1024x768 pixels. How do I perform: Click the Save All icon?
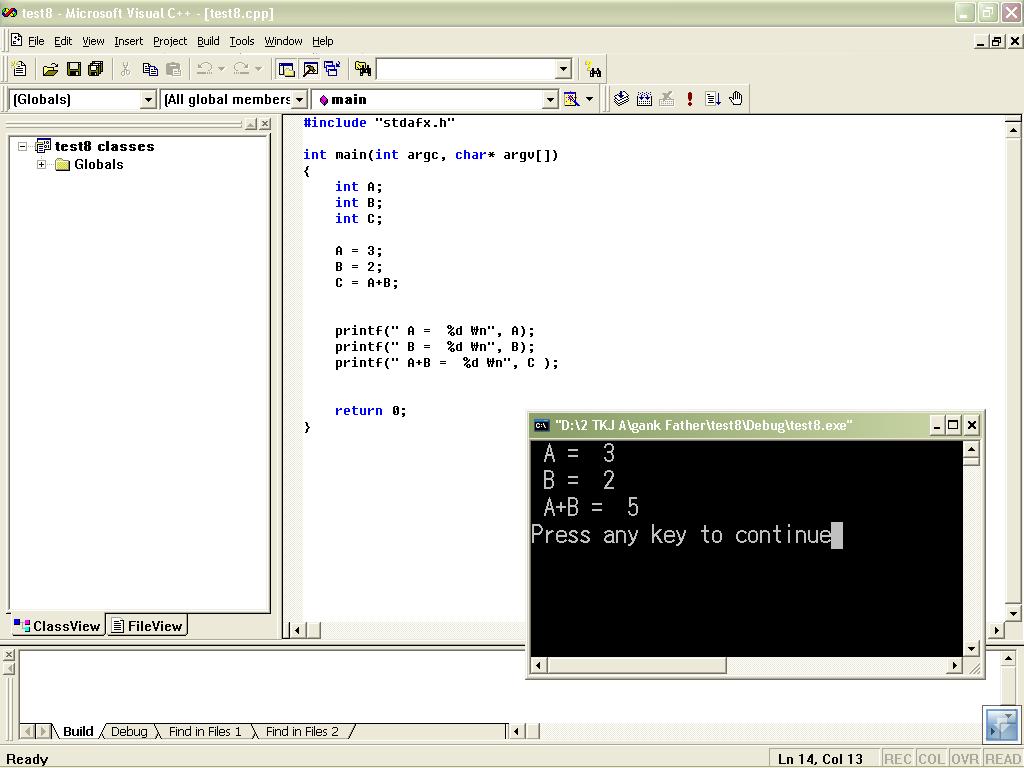pos(96,69)
